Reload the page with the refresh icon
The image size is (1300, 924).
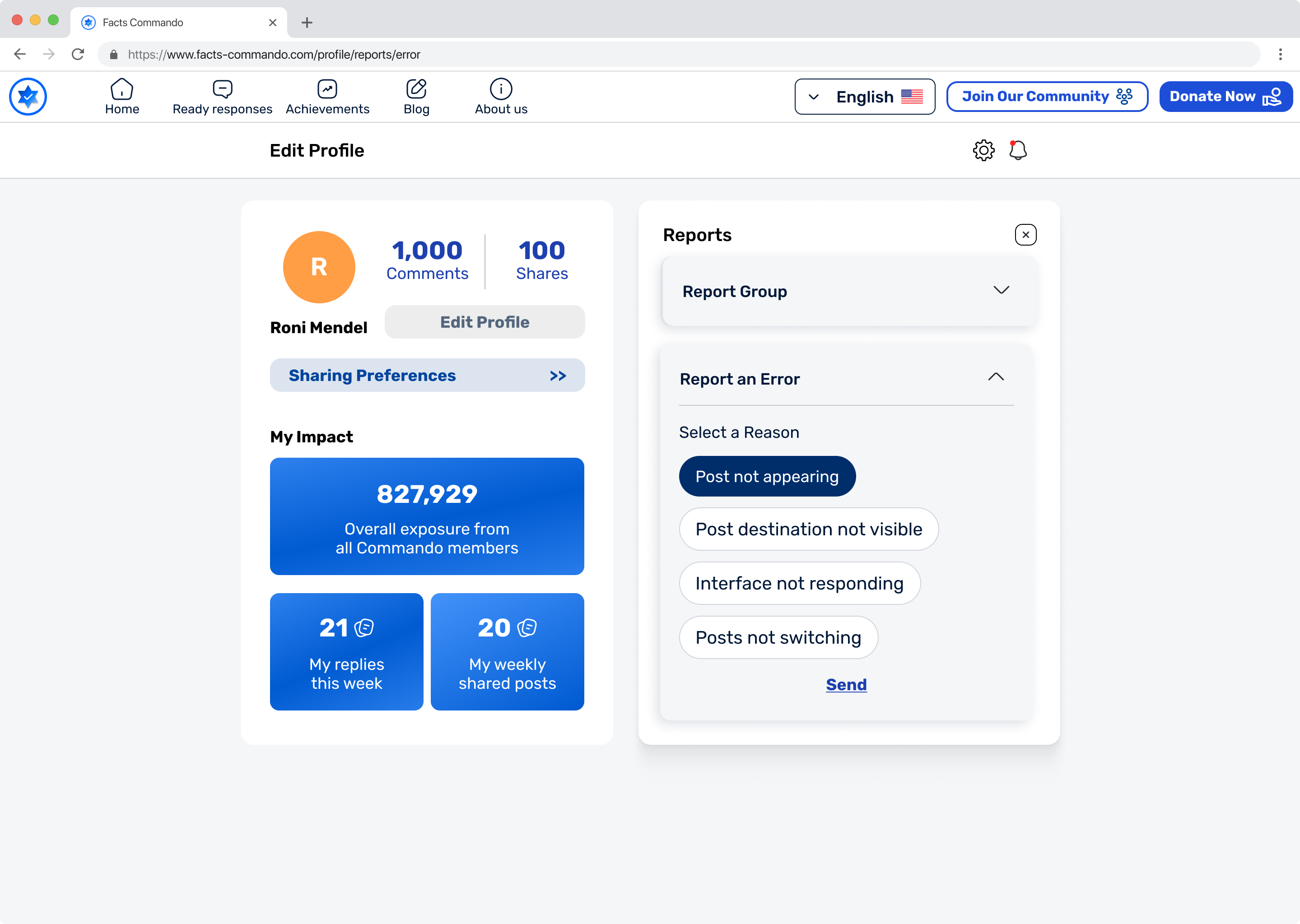click(78, 54)
